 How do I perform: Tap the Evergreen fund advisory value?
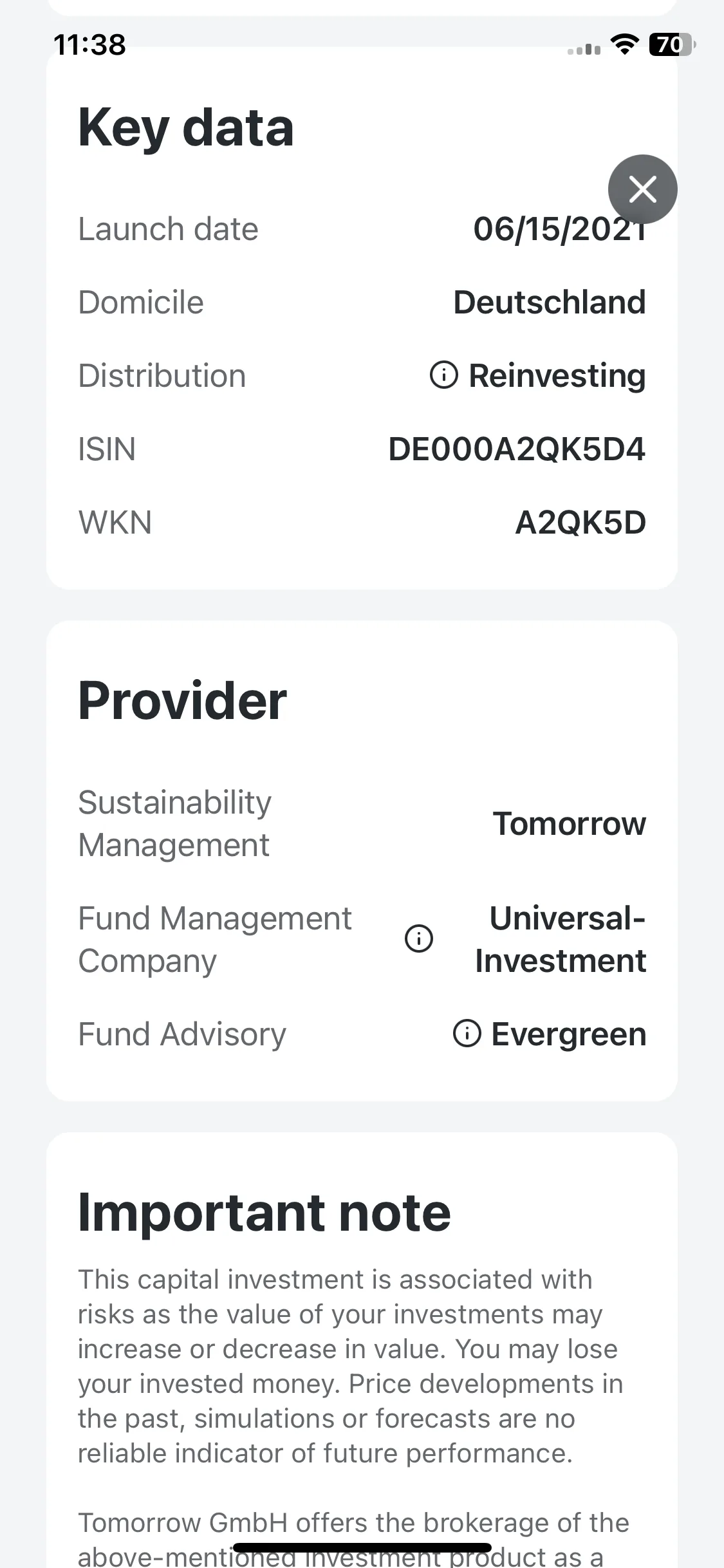tap(569, 1035)
